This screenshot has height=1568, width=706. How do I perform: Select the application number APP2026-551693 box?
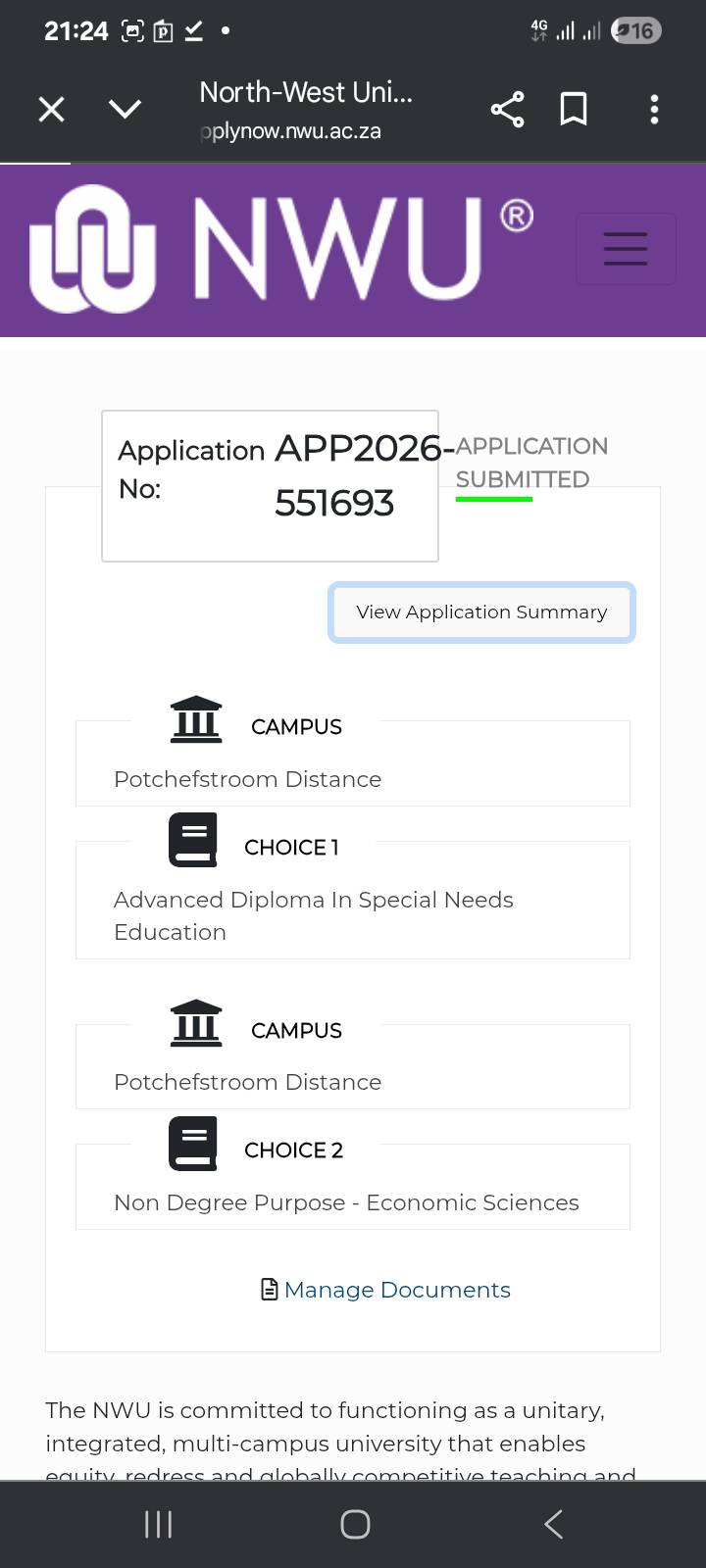tap(270, 486)
